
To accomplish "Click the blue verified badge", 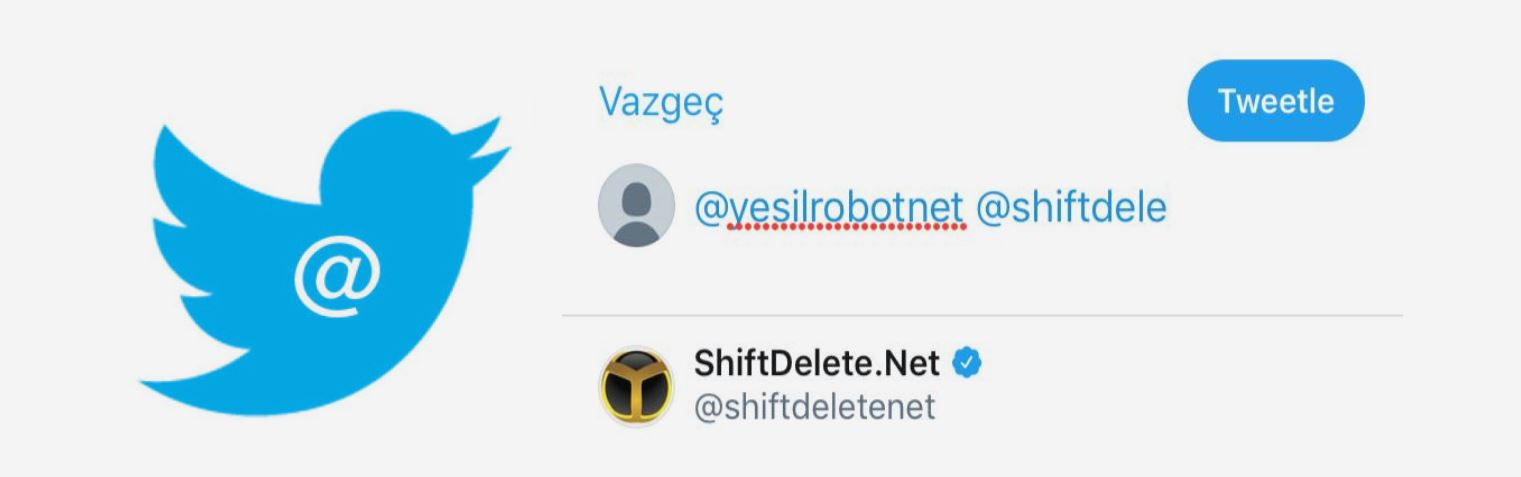I will [x=966, y=363].
